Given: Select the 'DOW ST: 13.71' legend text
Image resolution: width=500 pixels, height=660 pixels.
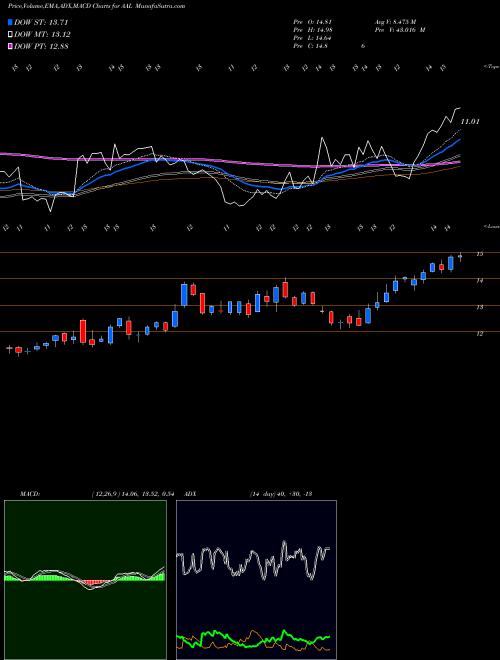Looking at the screenshot, I should pos(41,22).
